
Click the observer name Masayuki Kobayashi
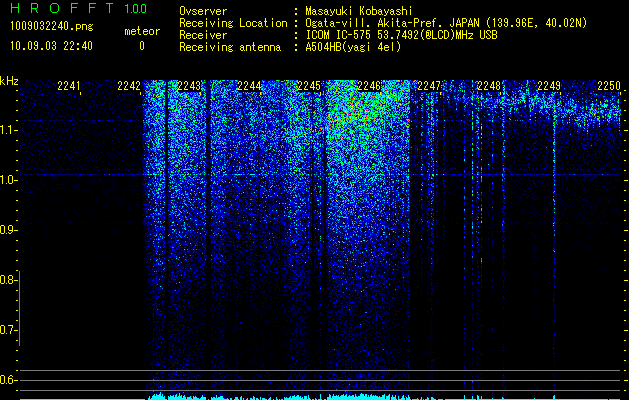[x=359, y=12]
